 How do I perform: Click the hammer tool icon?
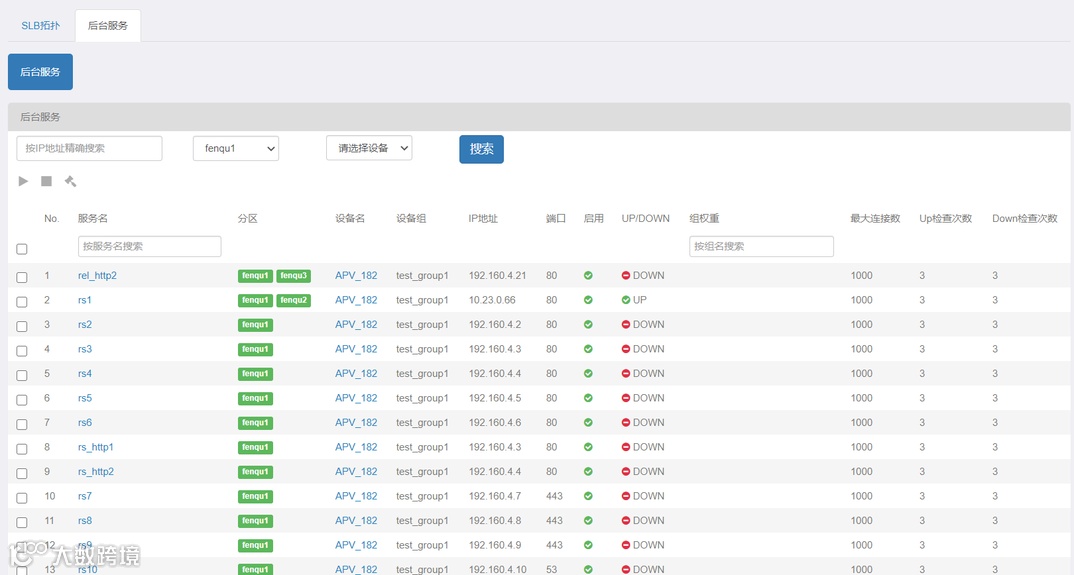[x=71, y=181]
